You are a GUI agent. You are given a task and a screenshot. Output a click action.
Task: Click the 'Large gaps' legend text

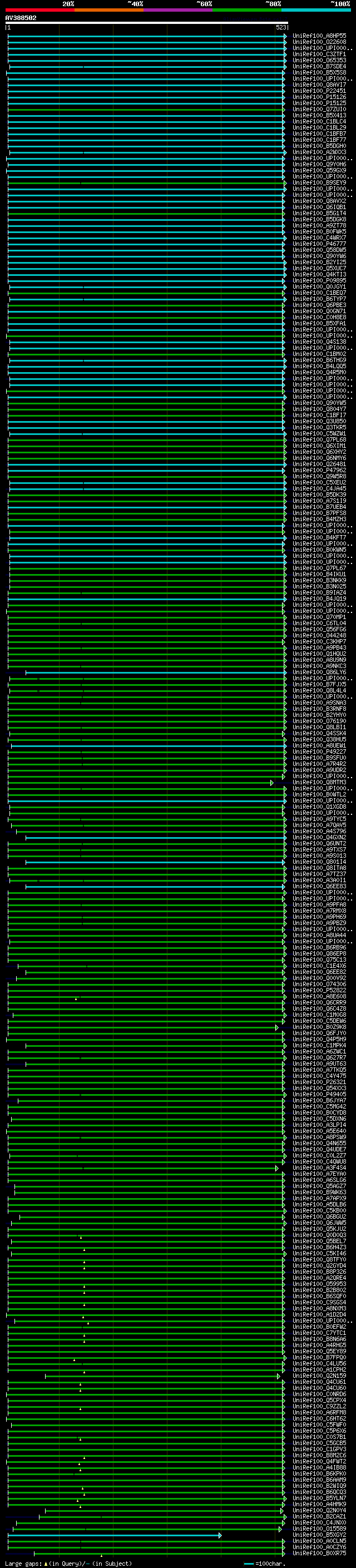tap(23, 1563)
